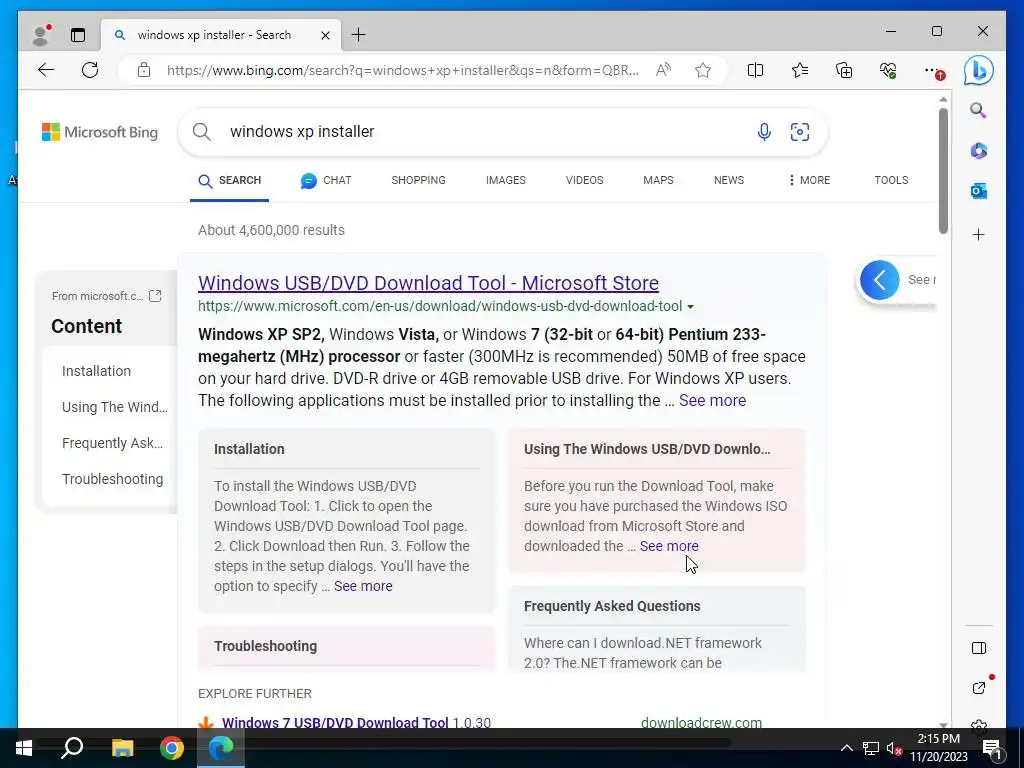The image size is (1024, 768).
Task: Click the muted volume tray icon
Action: click(894, 748)
